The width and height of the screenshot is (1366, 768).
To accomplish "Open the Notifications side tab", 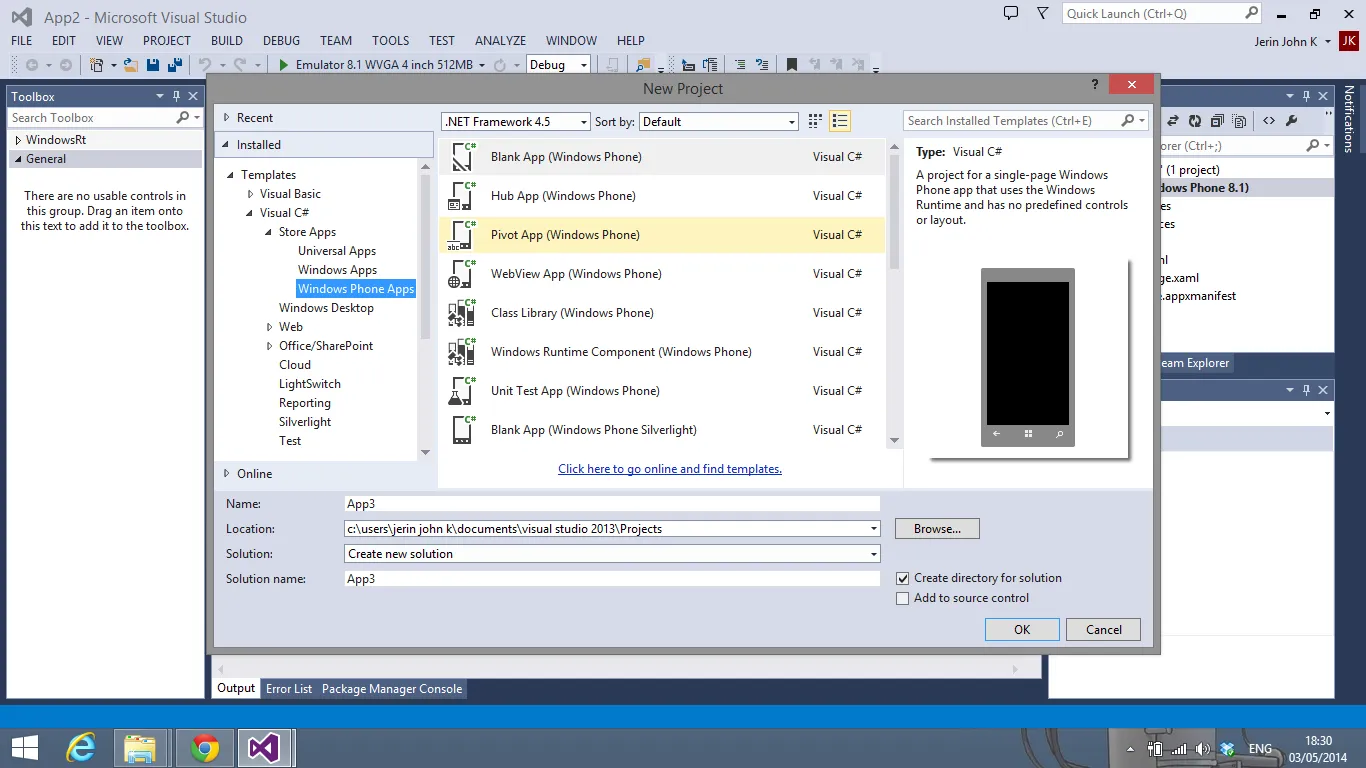I will [x=1349, y=118].
